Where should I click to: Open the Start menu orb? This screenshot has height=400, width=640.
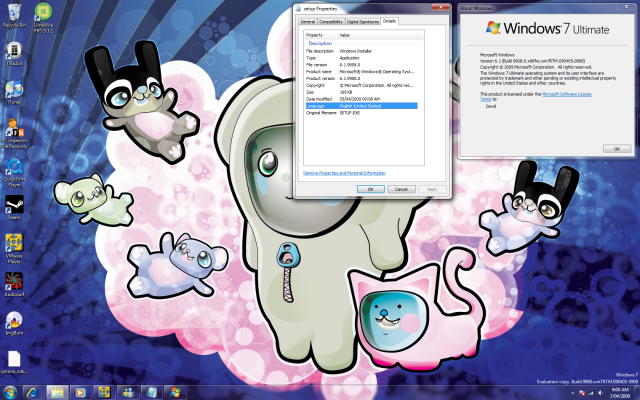coord(10,392)
